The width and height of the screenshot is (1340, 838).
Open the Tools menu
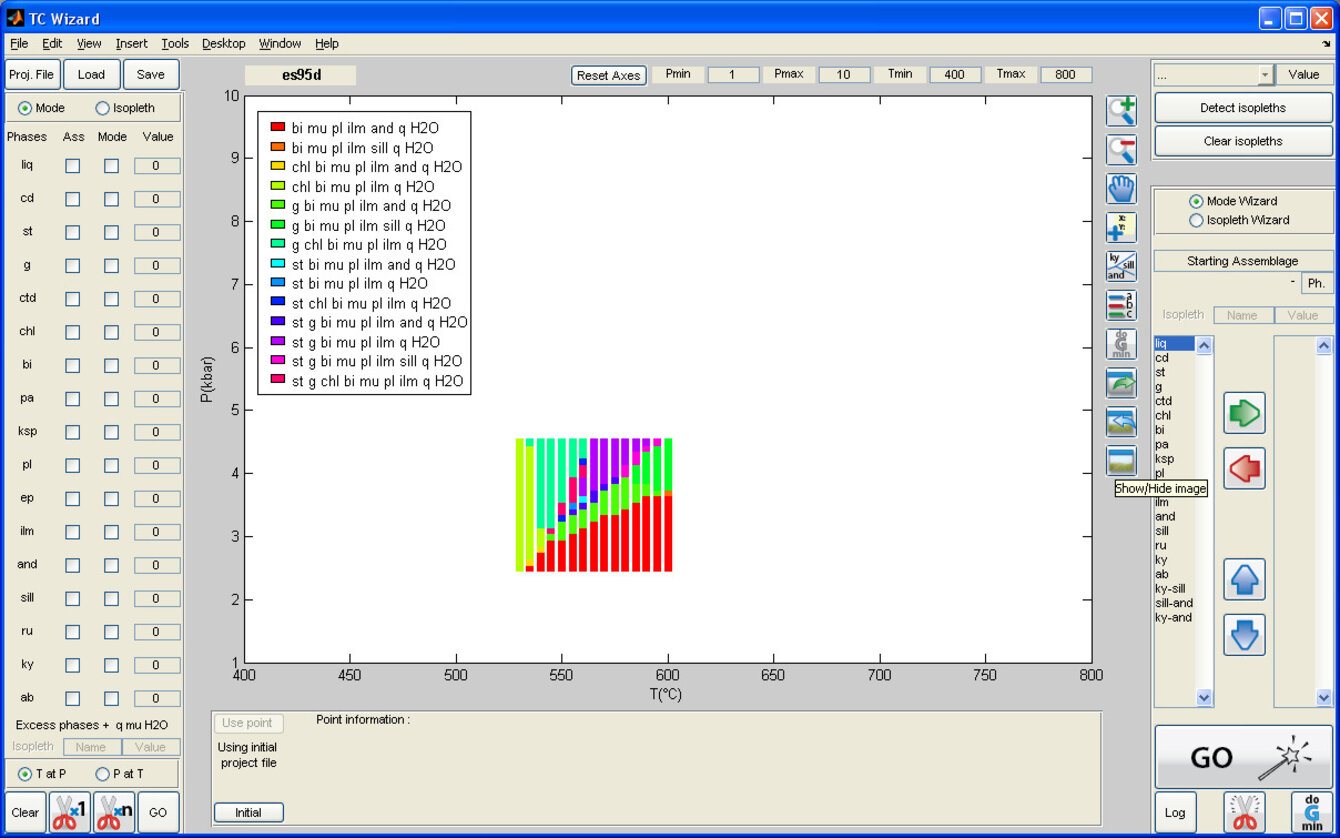(175, 44)
